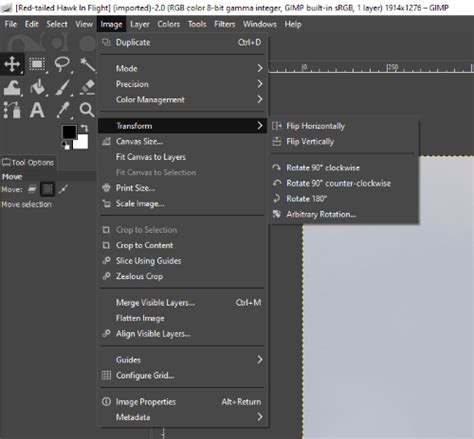This screenshot has width=474, height=439.
Task: Select the Eraser tool
Action: click(87, 87)
